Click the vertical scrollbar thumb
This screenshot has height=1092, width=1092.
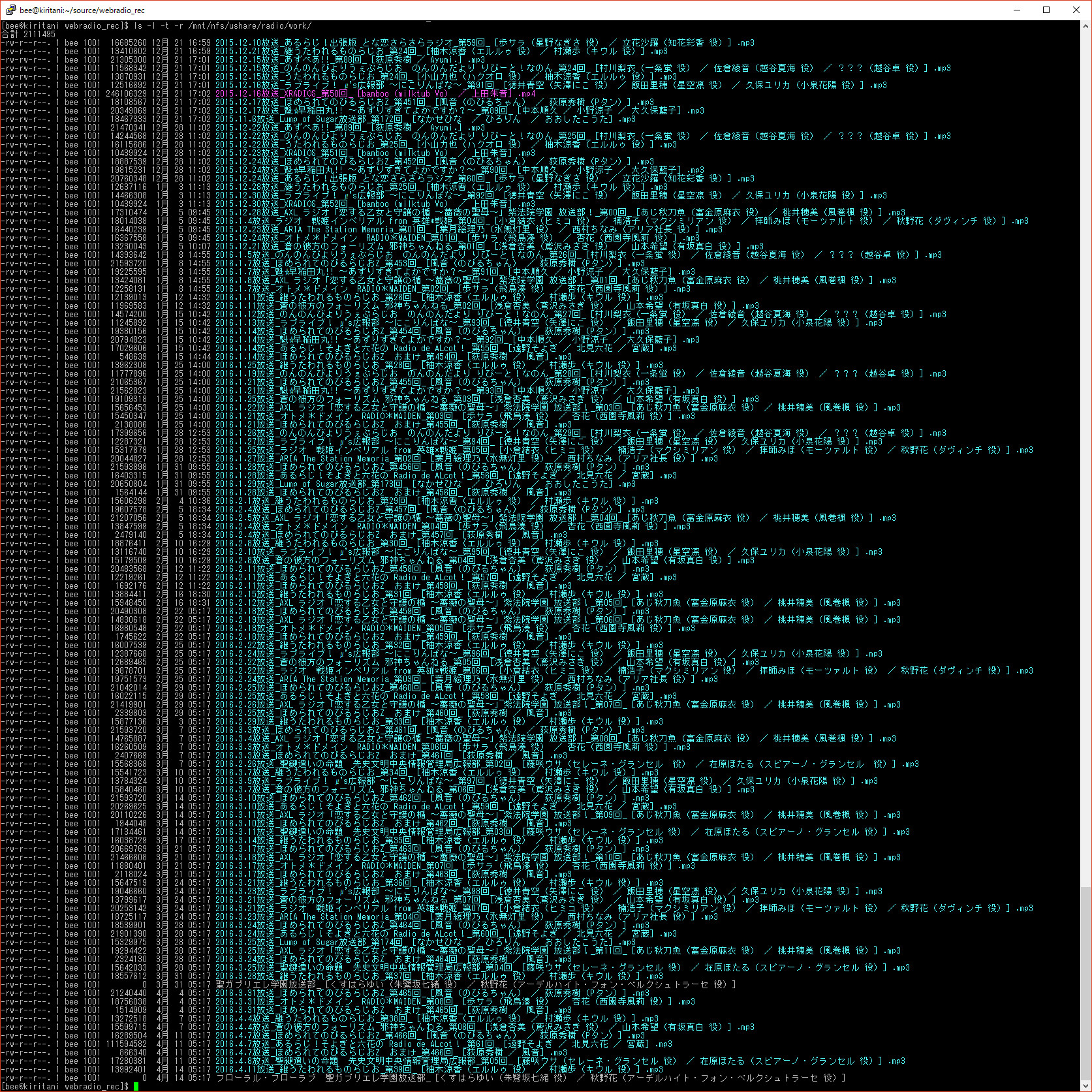click(1085, 983)
